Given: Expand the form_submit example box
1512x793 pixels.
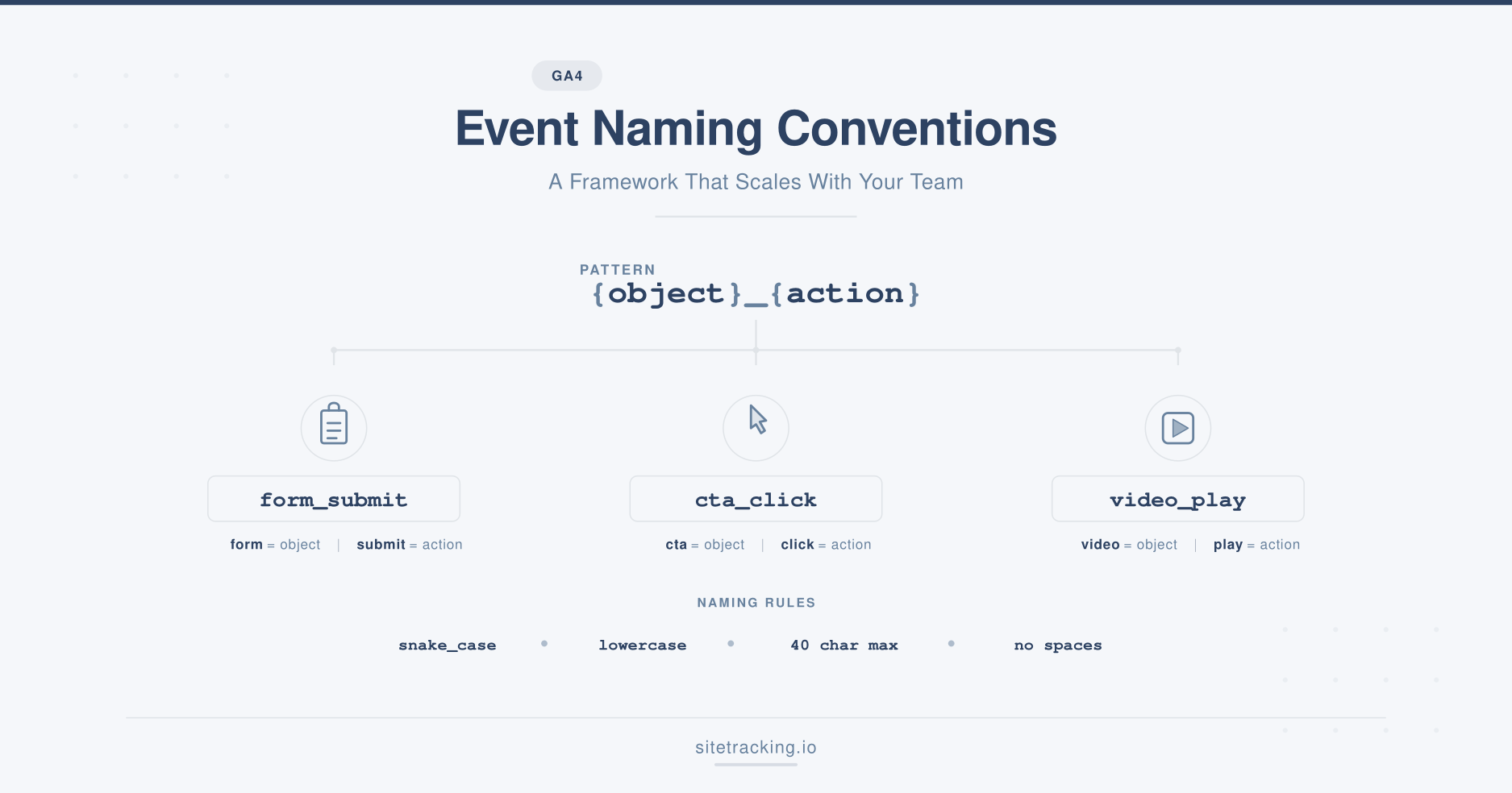Looking at the screenshot, I should point(333,499).
